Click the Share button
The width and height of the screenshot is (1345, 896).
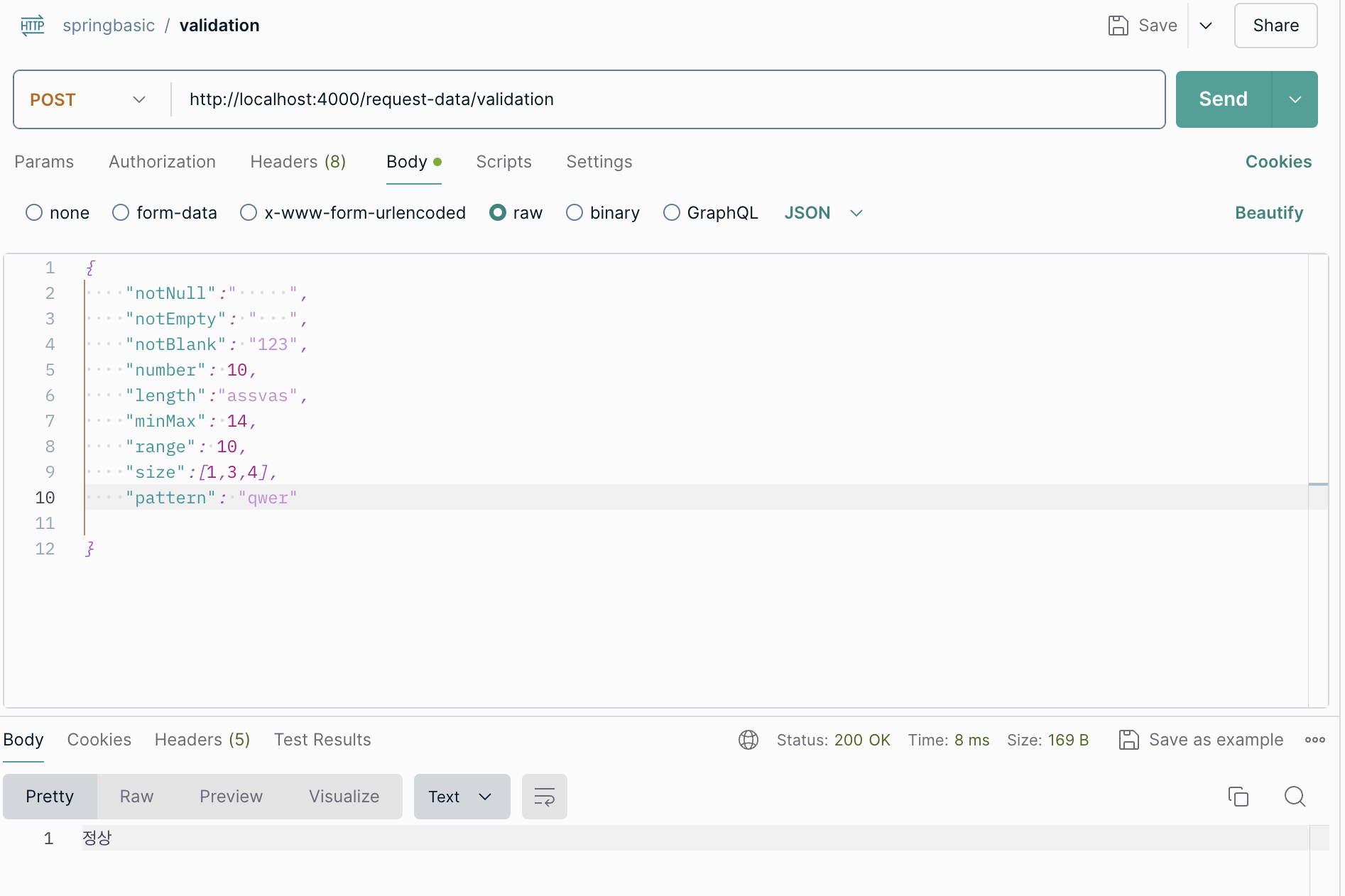point(1276,26)
